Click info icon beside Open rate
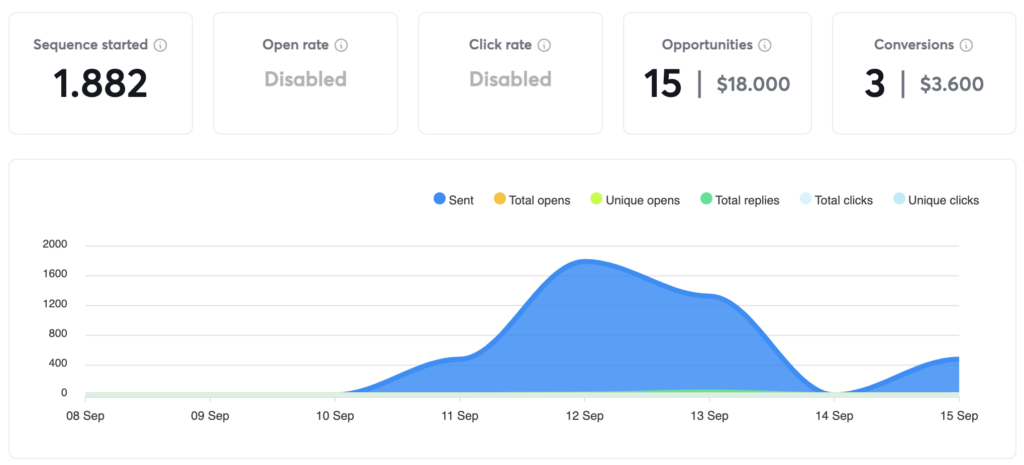The width and height of the screenshot is (1024, 465). click(341, 45)
